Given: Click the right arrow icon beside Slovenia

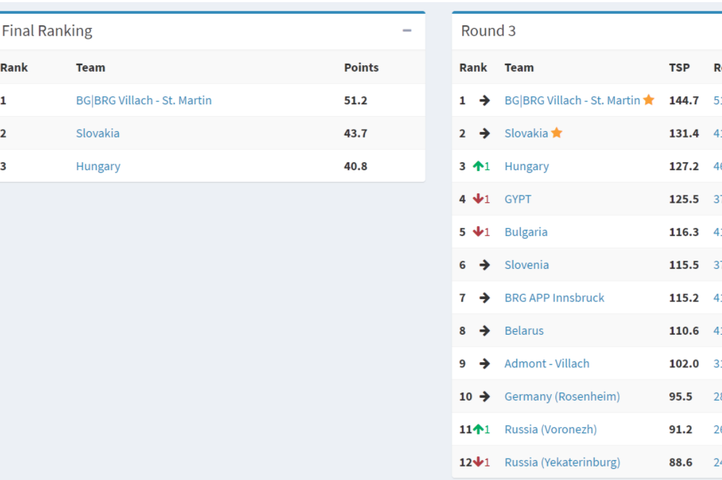Looking at the screenshot, I should pos(484,265).
